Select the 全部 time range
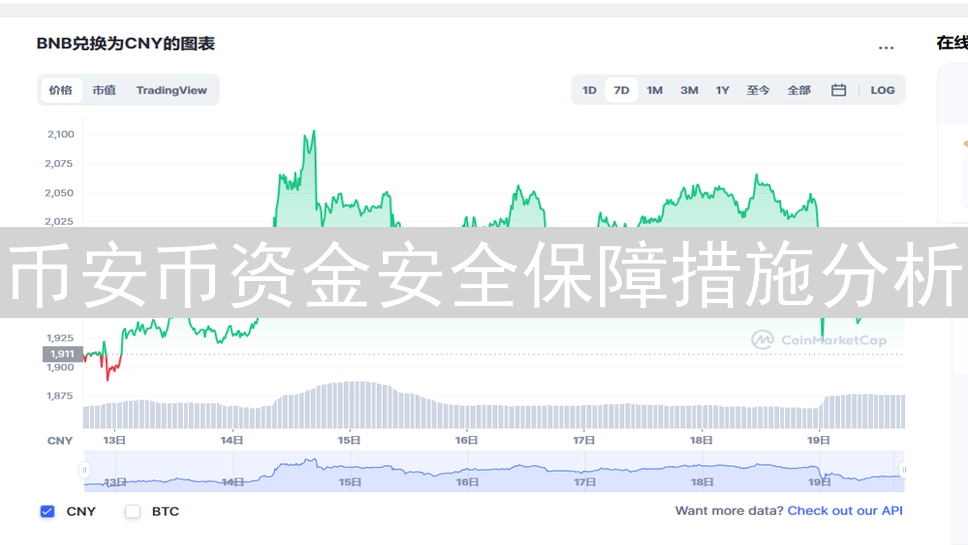 (799, 91)
